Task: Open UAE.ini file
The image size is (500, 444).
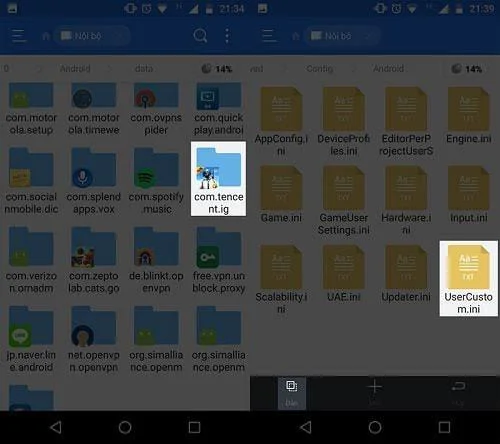Action: pyautogui.click(x=344, y=274)
